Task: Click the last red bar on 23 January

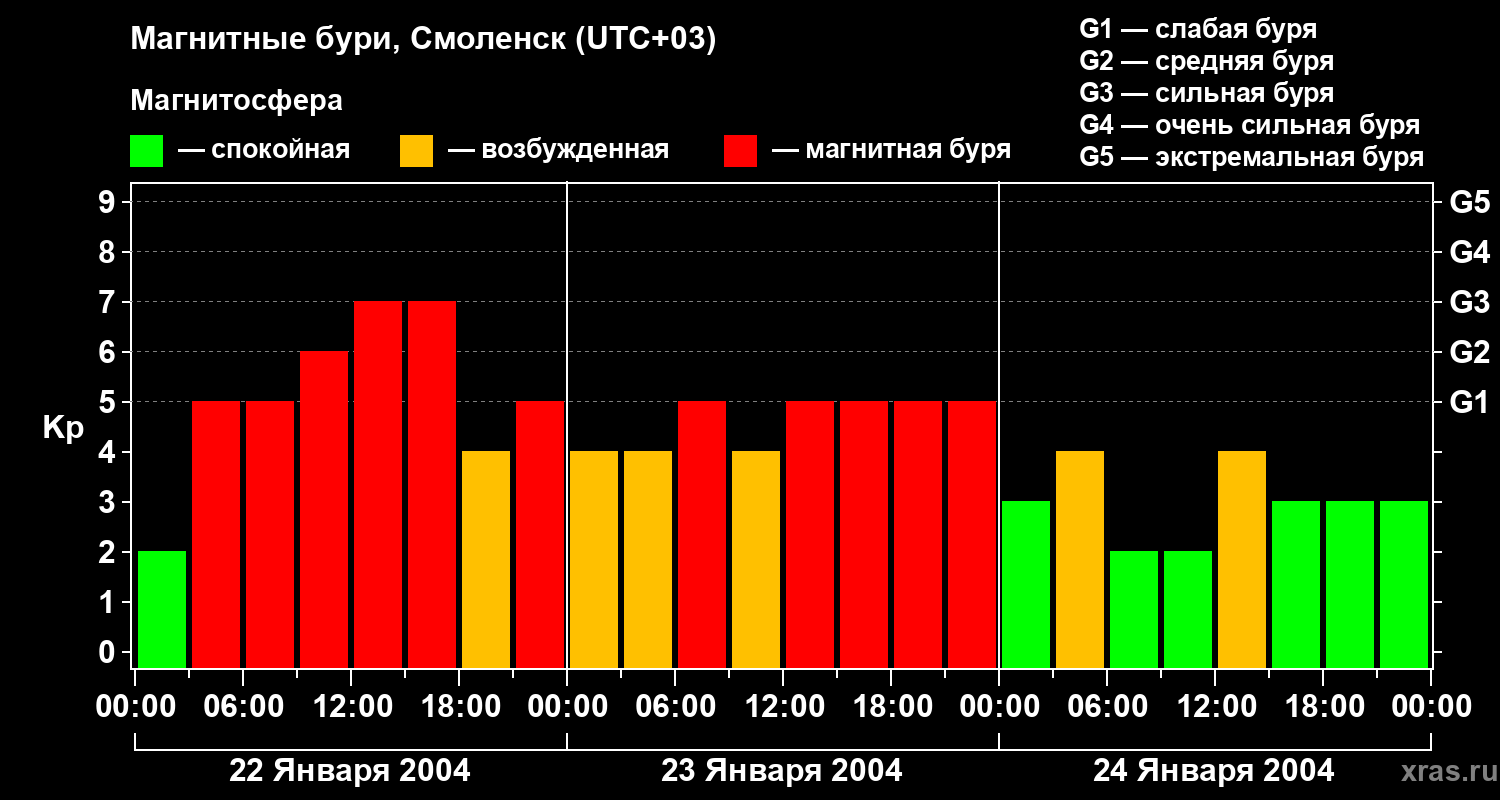Action: [972, 534]
